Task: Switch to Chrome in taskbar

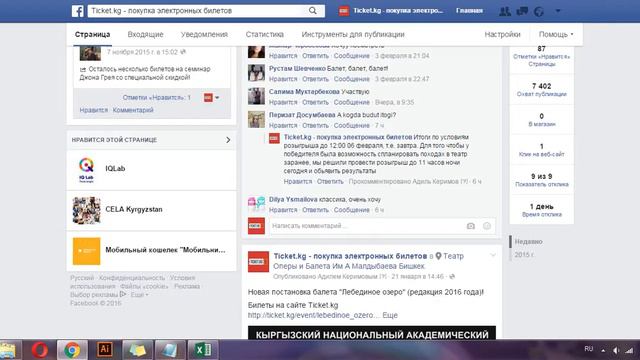Action: [x=72, y=350]
